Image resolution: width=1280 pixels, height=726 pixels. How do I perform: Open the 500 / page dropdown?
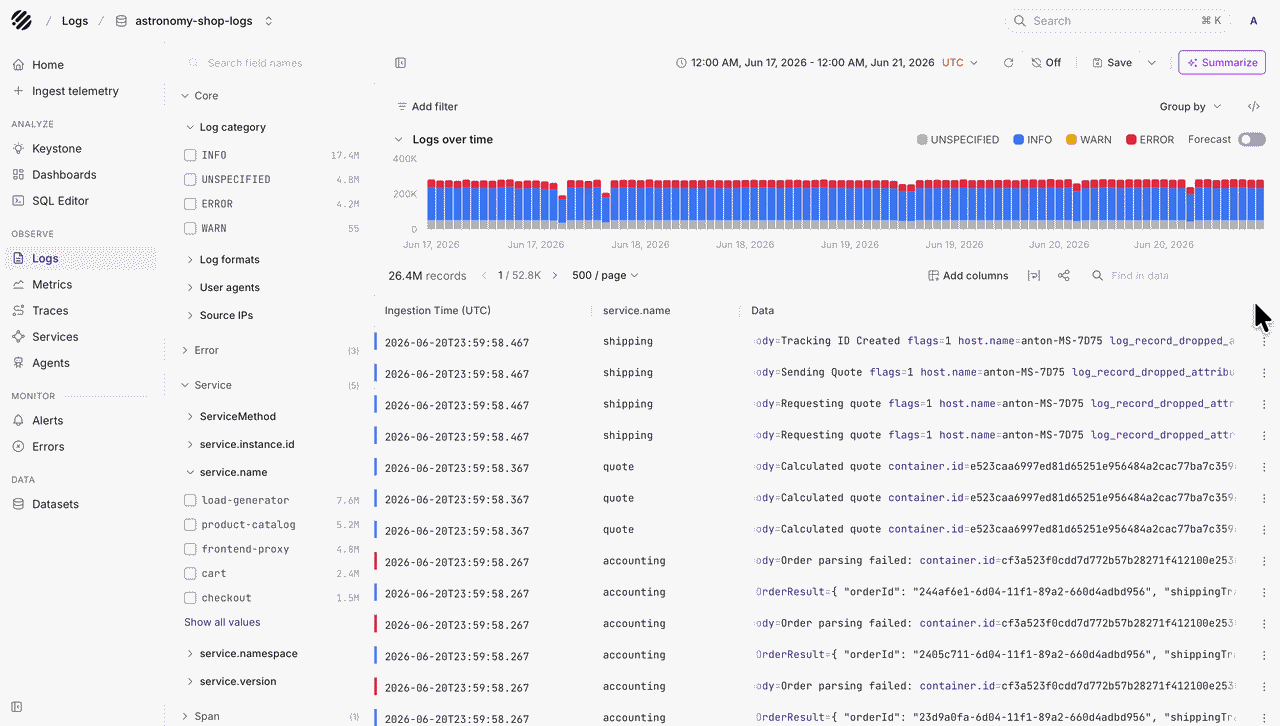(x=605, y=276)
